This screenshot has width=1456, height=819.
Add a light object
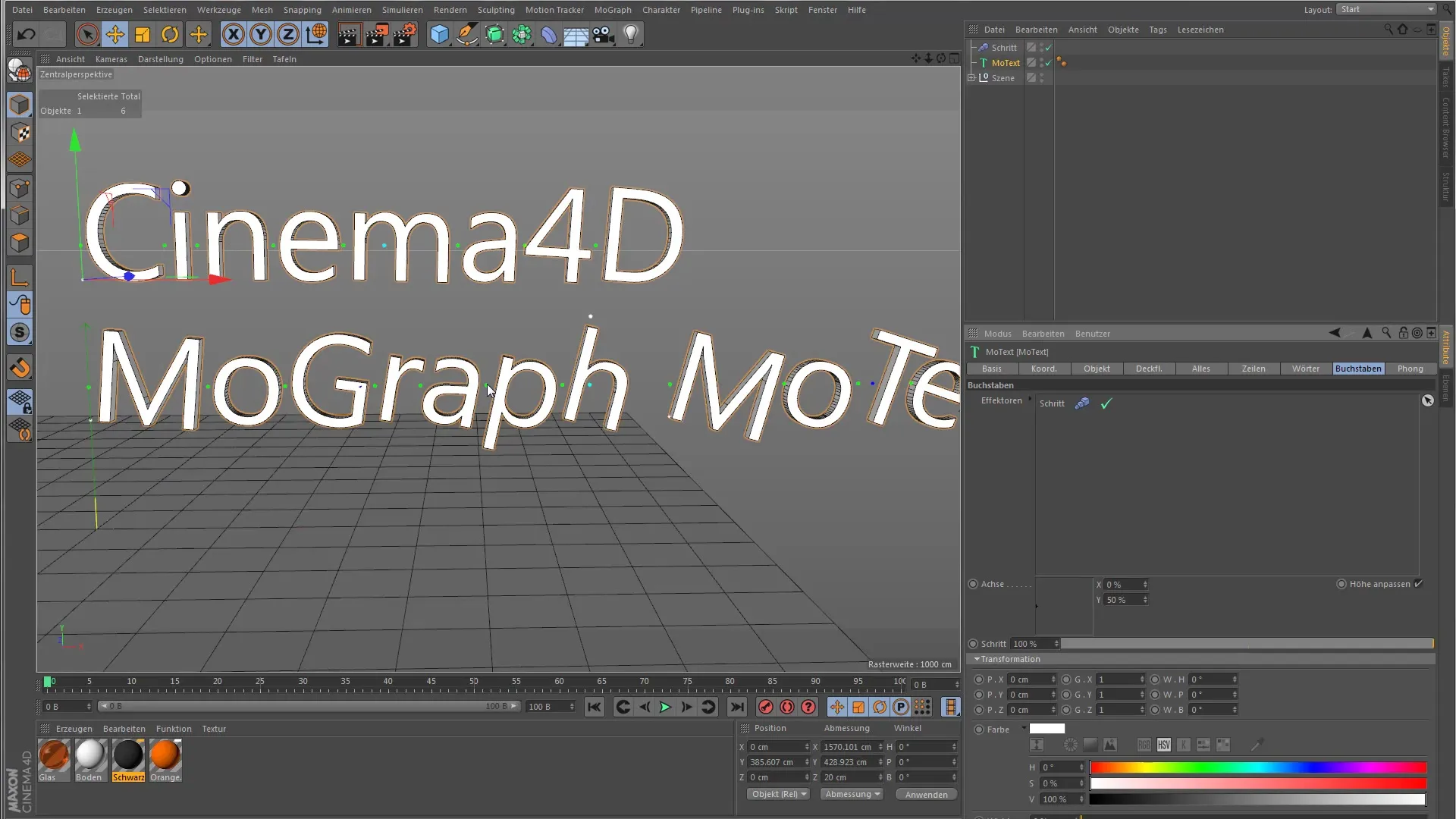pyautogui.click(x=631, y=34)
